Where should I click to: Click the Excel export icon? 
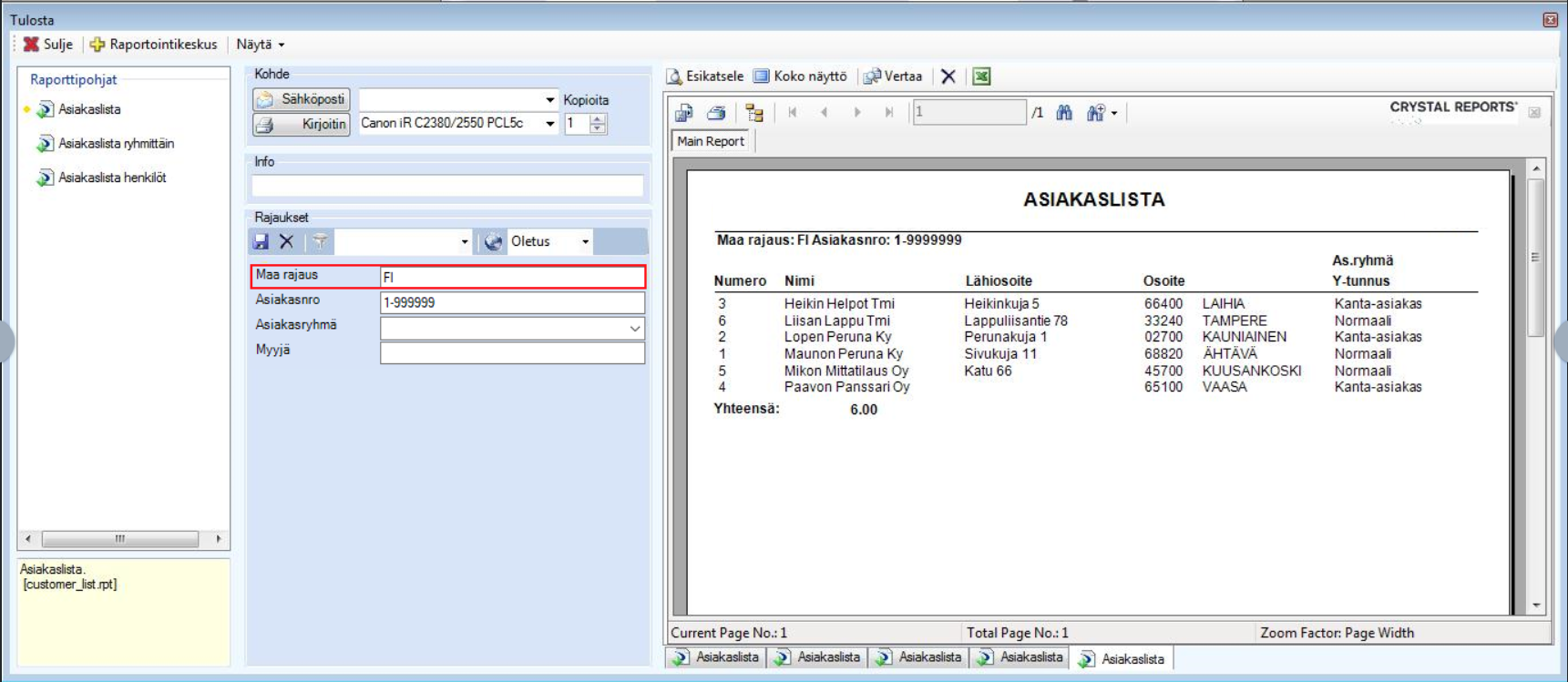981,76
